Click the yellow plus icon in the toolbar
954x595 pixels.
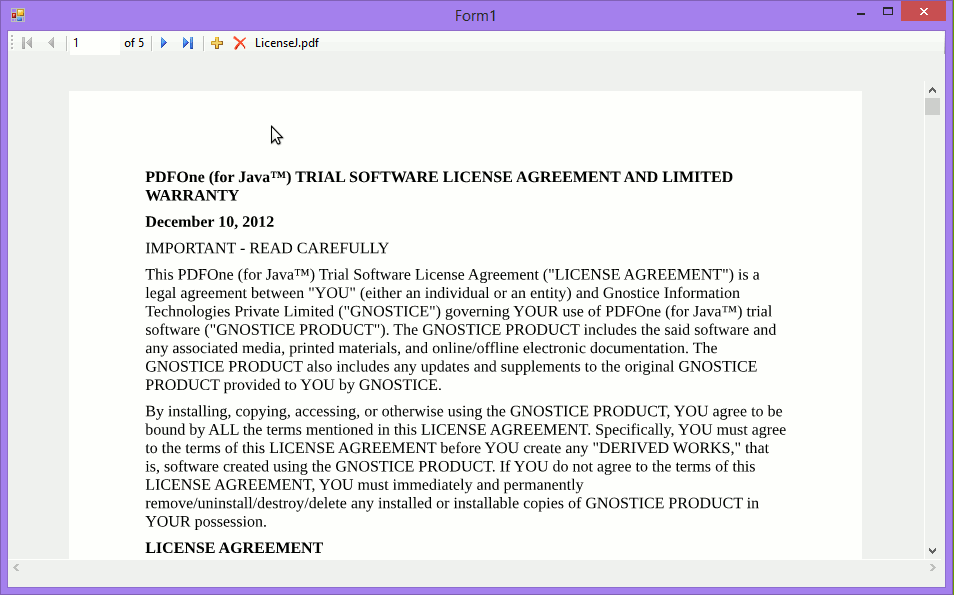[x=217, y=42]
